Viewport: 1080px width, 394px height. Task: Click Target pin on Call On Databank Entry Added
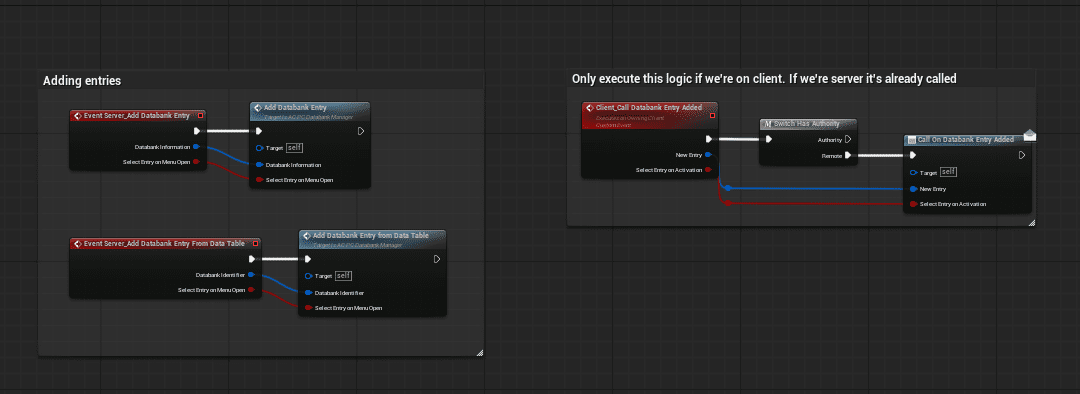click(x=913, y=172)
